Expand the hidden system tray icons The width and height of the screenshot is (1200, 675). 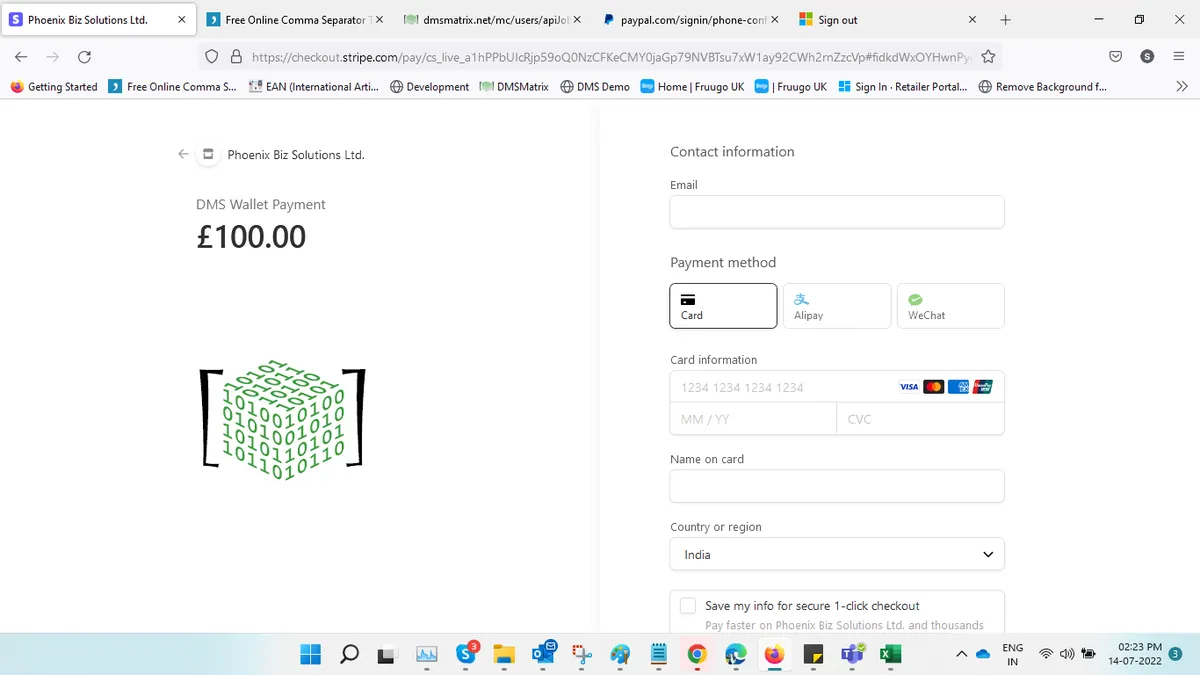point(961,654)
